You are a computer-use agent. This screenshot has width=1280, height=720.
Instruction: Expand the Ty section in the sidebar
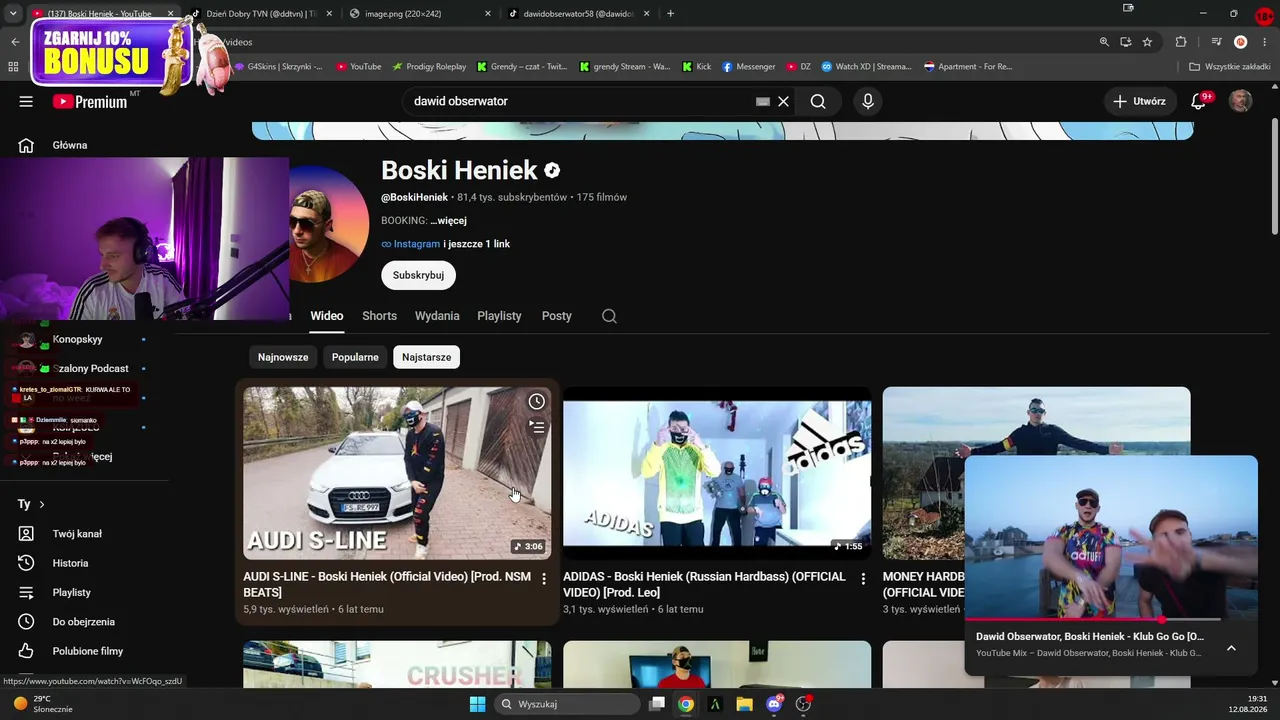32,504
